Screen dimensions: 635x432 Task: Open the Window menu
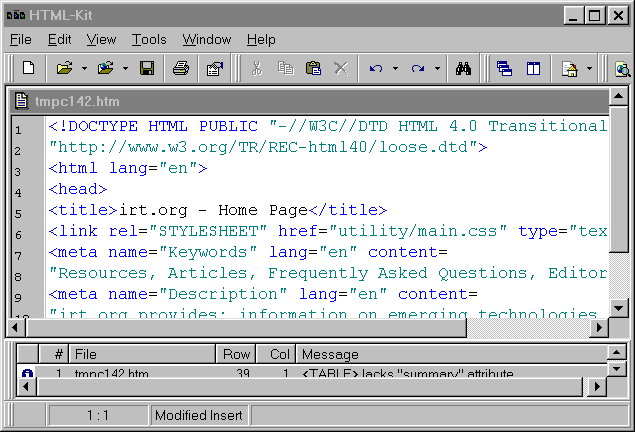coord(206,40)
